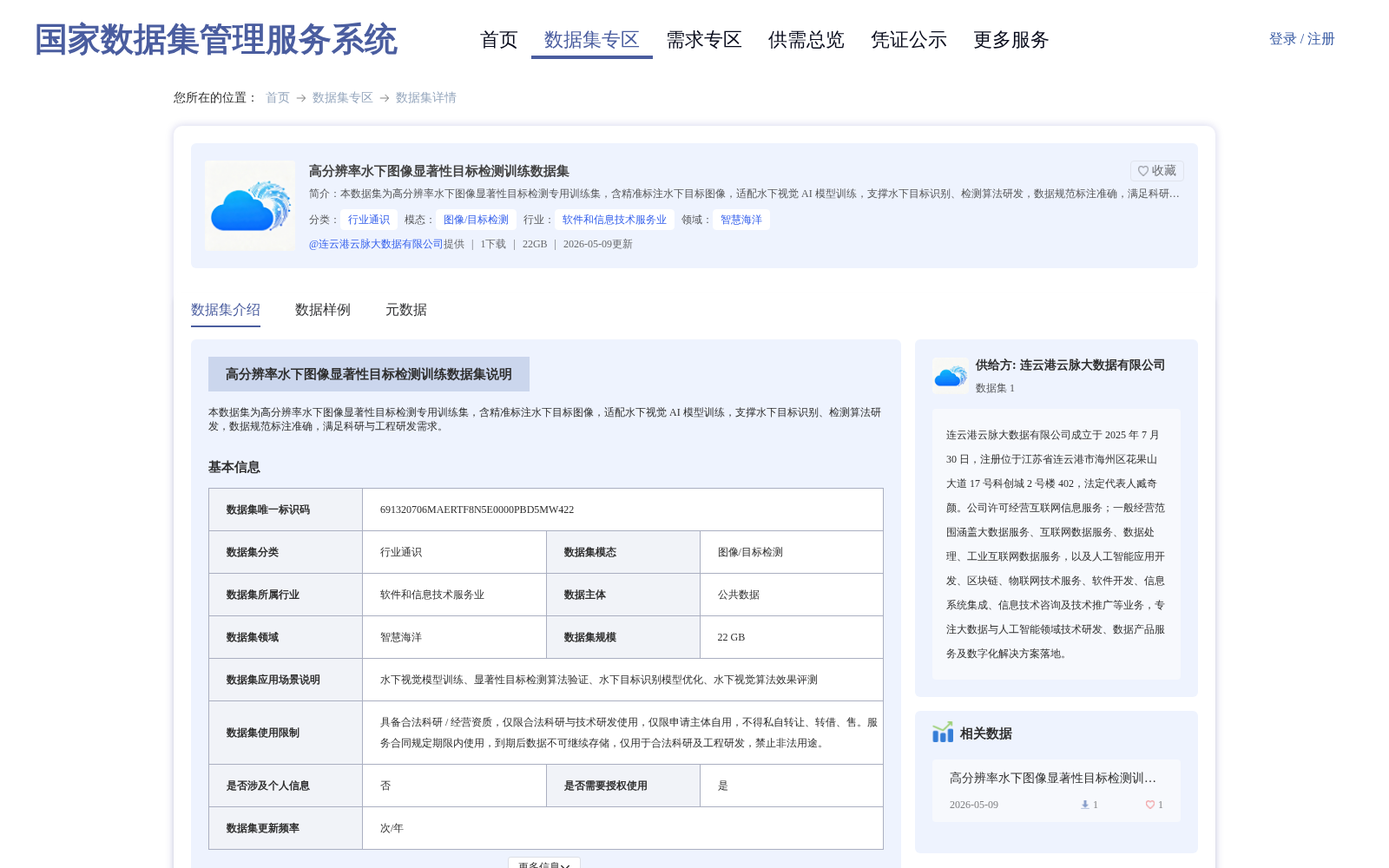Viewport: 1389px width, 868px height.
Task: Click the 基本信息 section heading
Action: point(234,467)
